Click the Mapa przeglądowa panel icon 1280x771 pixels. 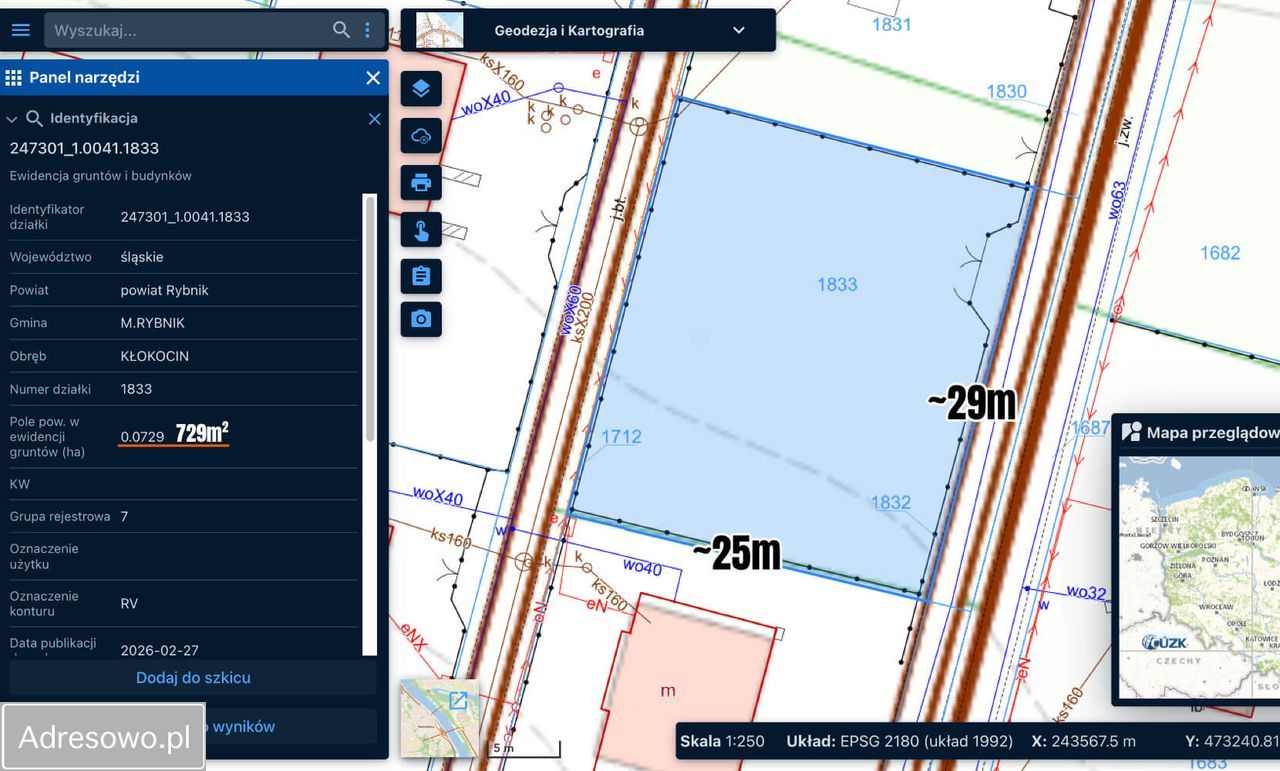(x=1131, y=432)
